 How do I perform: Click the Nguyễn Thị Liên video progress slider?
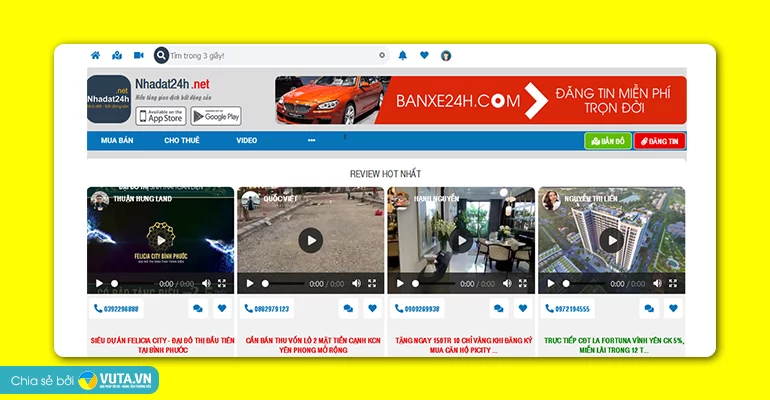(584, 284)
